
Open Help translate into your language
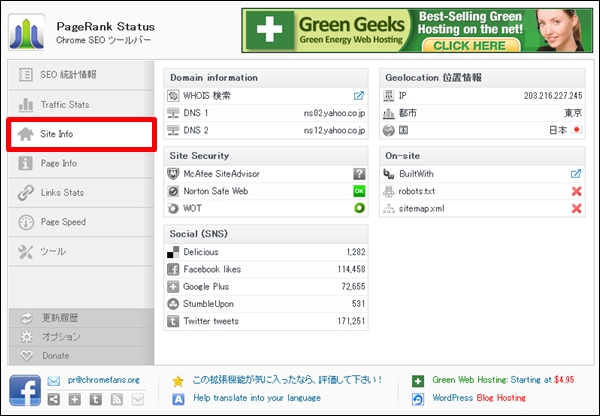pyautogui.click(x=257, y=398)
